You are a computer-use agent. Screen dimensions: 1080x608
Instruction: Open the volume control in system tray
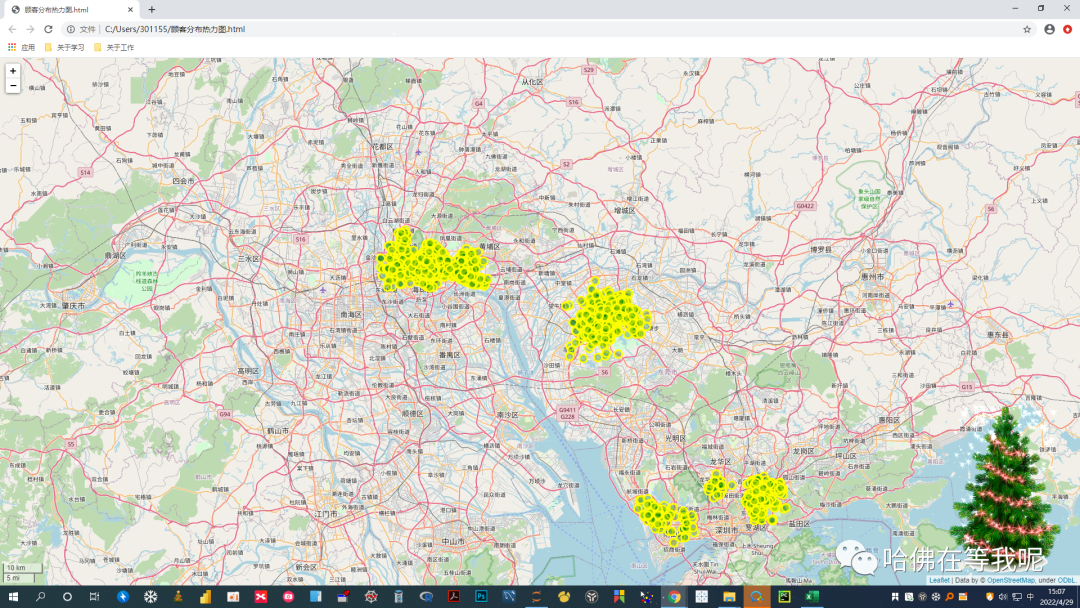click(x=1003, y=597)
